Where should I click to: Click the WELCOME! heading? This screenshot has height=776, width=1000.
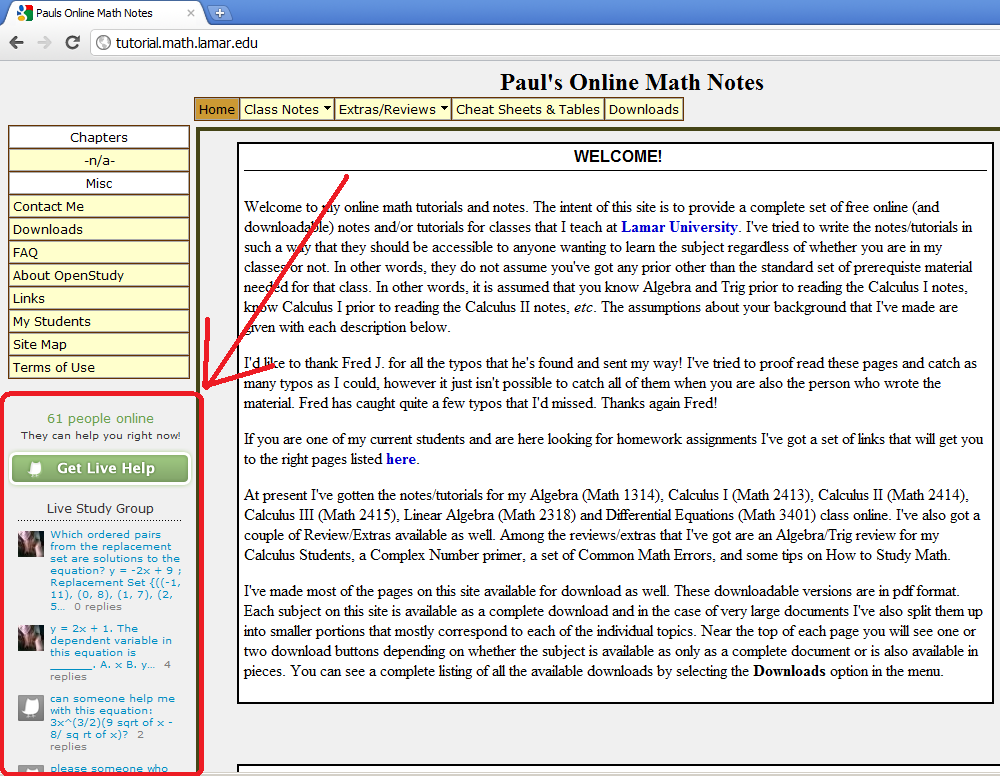click(617, 156)
